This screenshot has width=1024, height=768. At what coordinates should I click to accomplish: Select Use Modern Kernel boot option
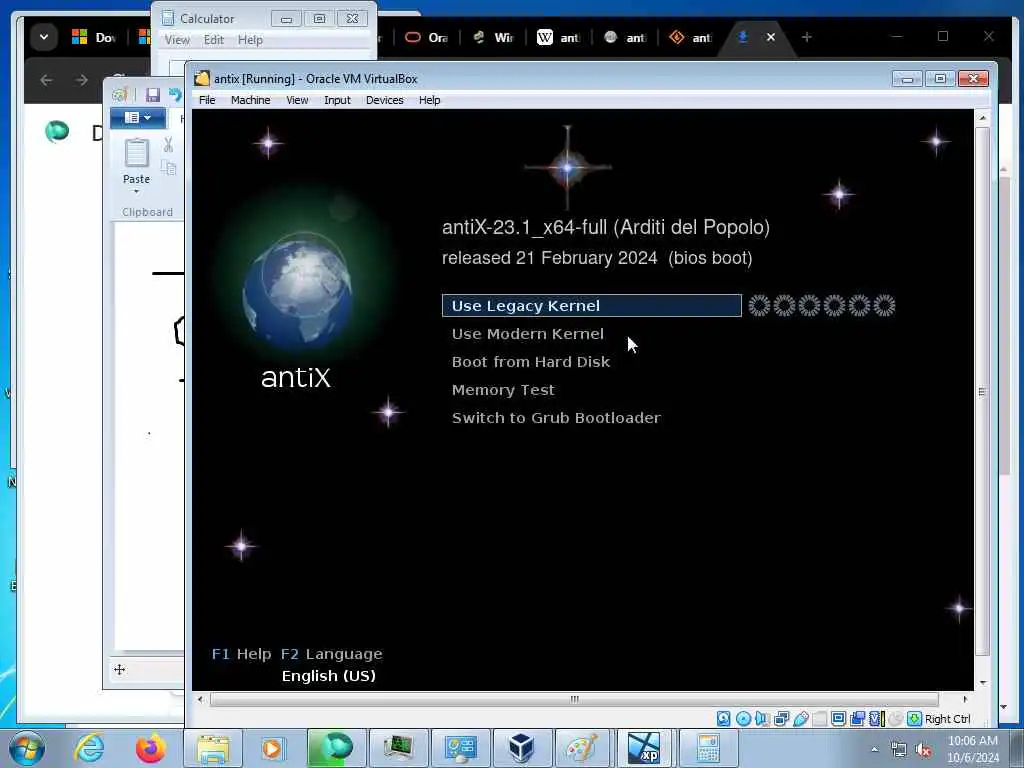pos(528,334)
